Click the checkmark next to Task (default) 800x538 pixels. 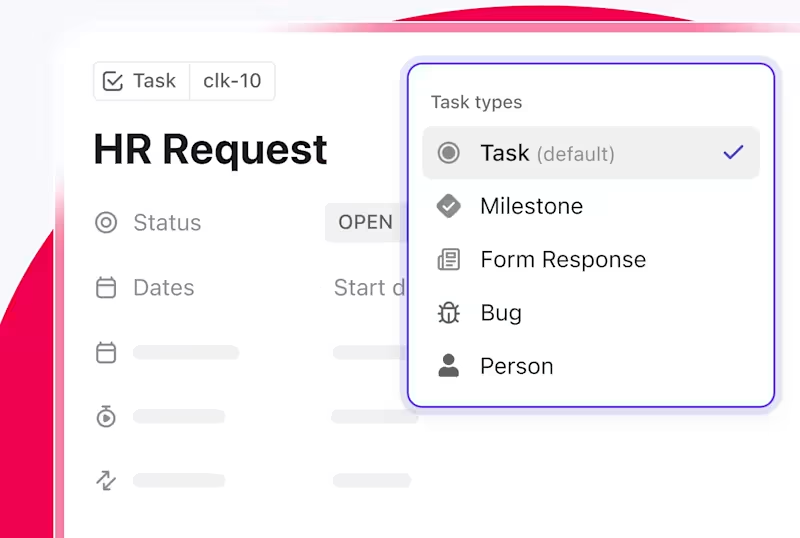click(733, 153)
